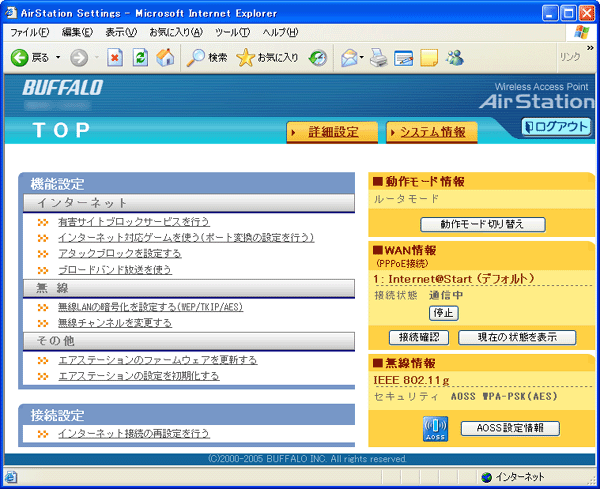Expand the リンク links bar chevron

point(590,48)
